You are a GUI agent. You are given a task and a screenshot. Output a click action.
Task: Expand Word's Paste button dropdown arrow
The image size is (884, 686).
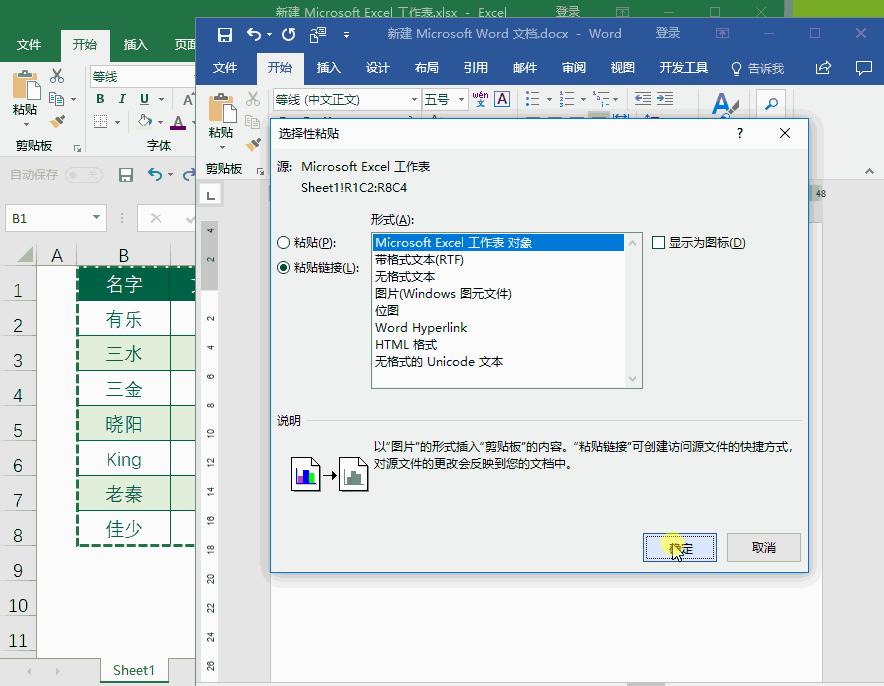point(222,148)
